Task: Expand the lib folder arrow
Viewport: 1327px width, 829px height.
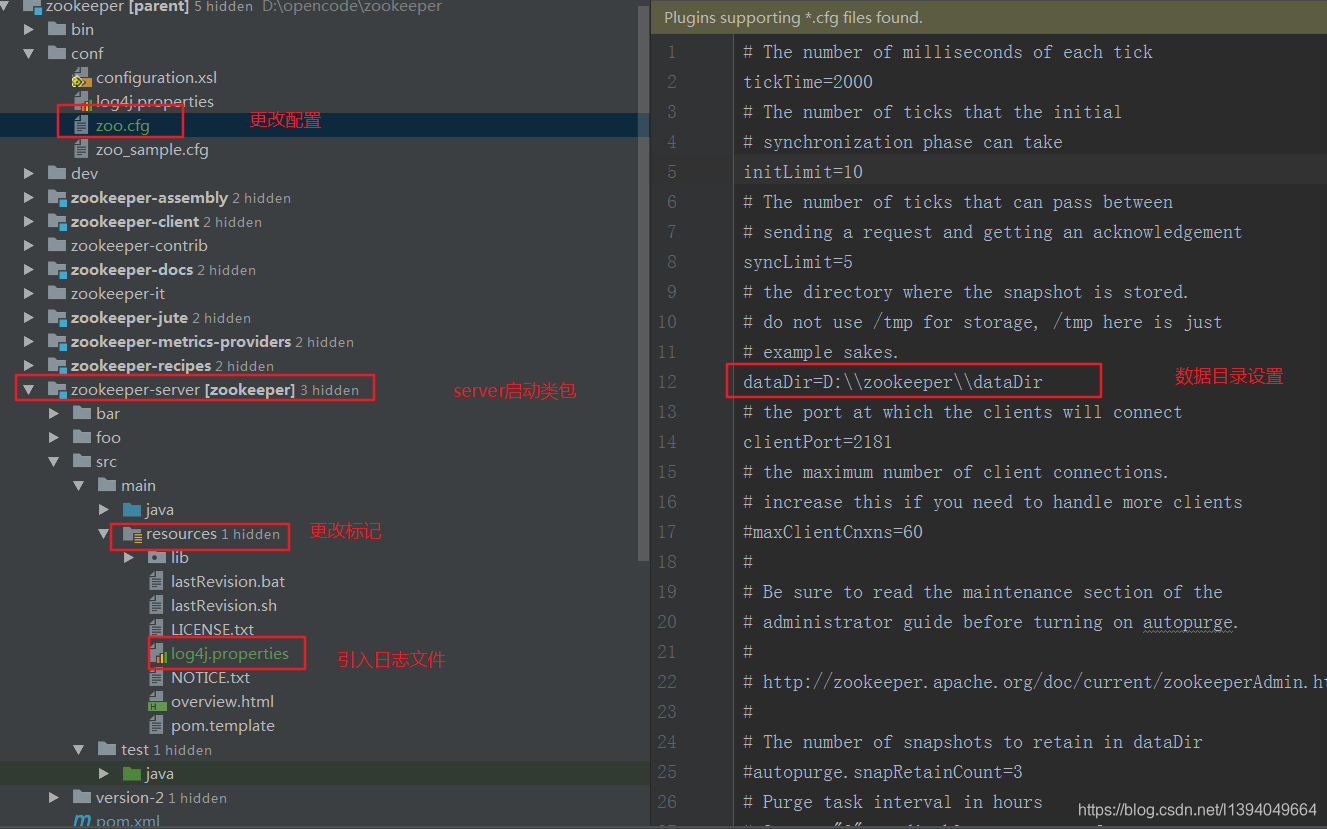Action: [x=129, y=558]
